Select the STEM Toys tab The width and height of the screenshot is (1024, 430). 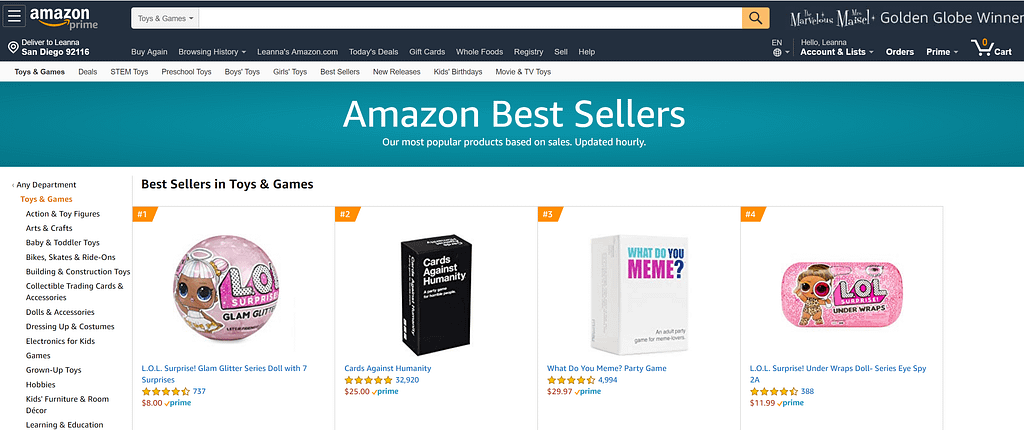click(x=129, y=72)
